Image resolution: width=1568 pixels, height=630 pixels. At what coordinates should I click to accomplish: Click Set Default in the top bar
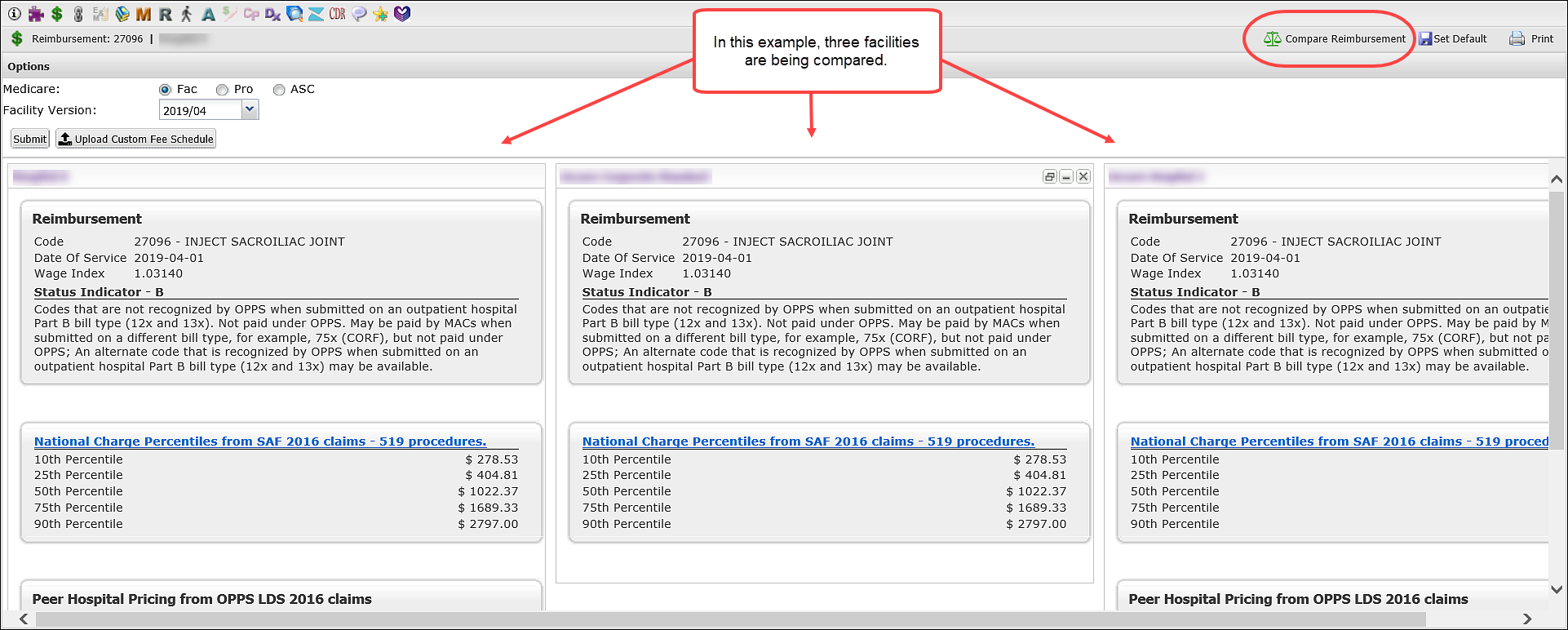click(x=1453, y=38)
